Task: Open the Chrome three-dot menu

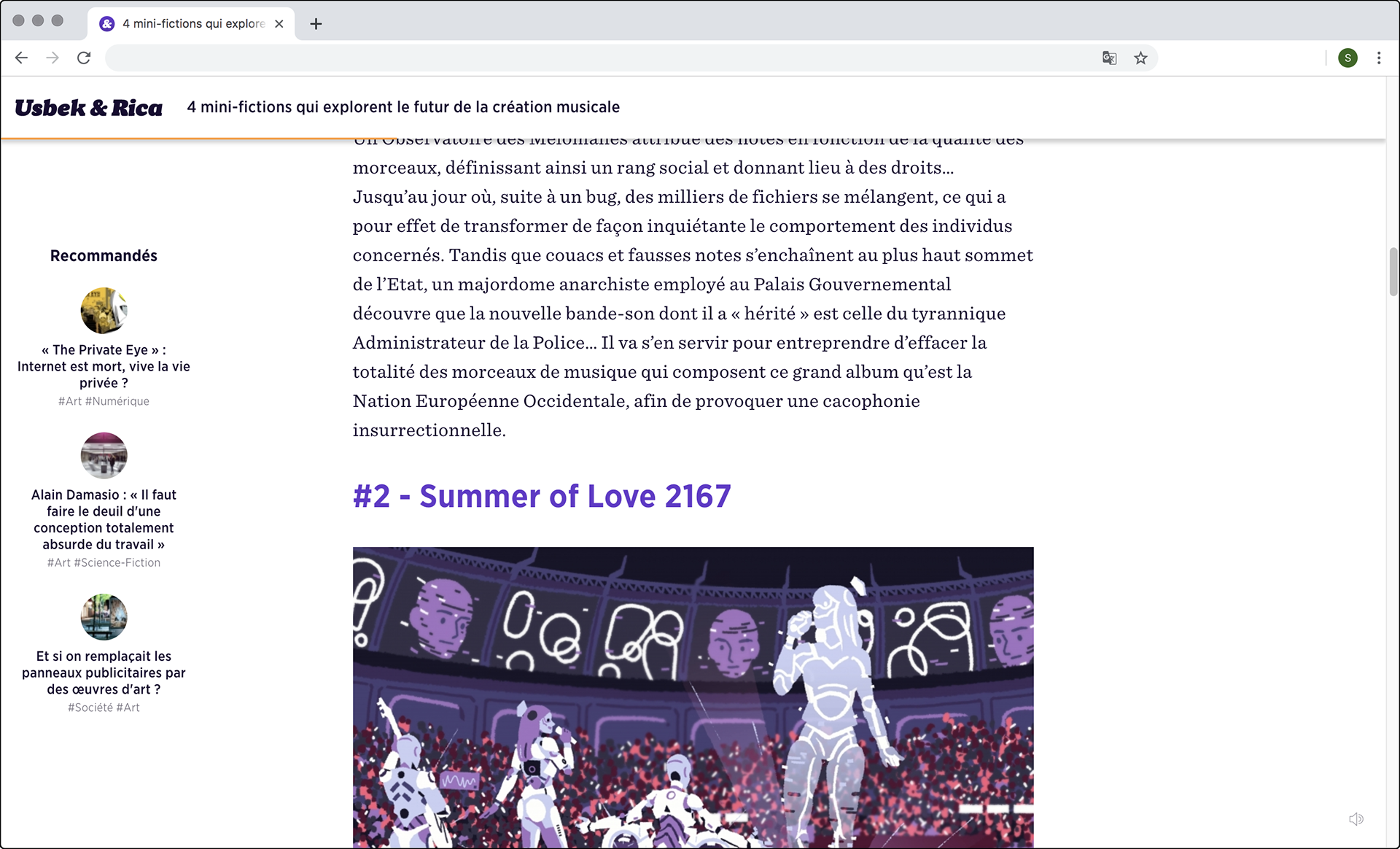Action: 1378,58
